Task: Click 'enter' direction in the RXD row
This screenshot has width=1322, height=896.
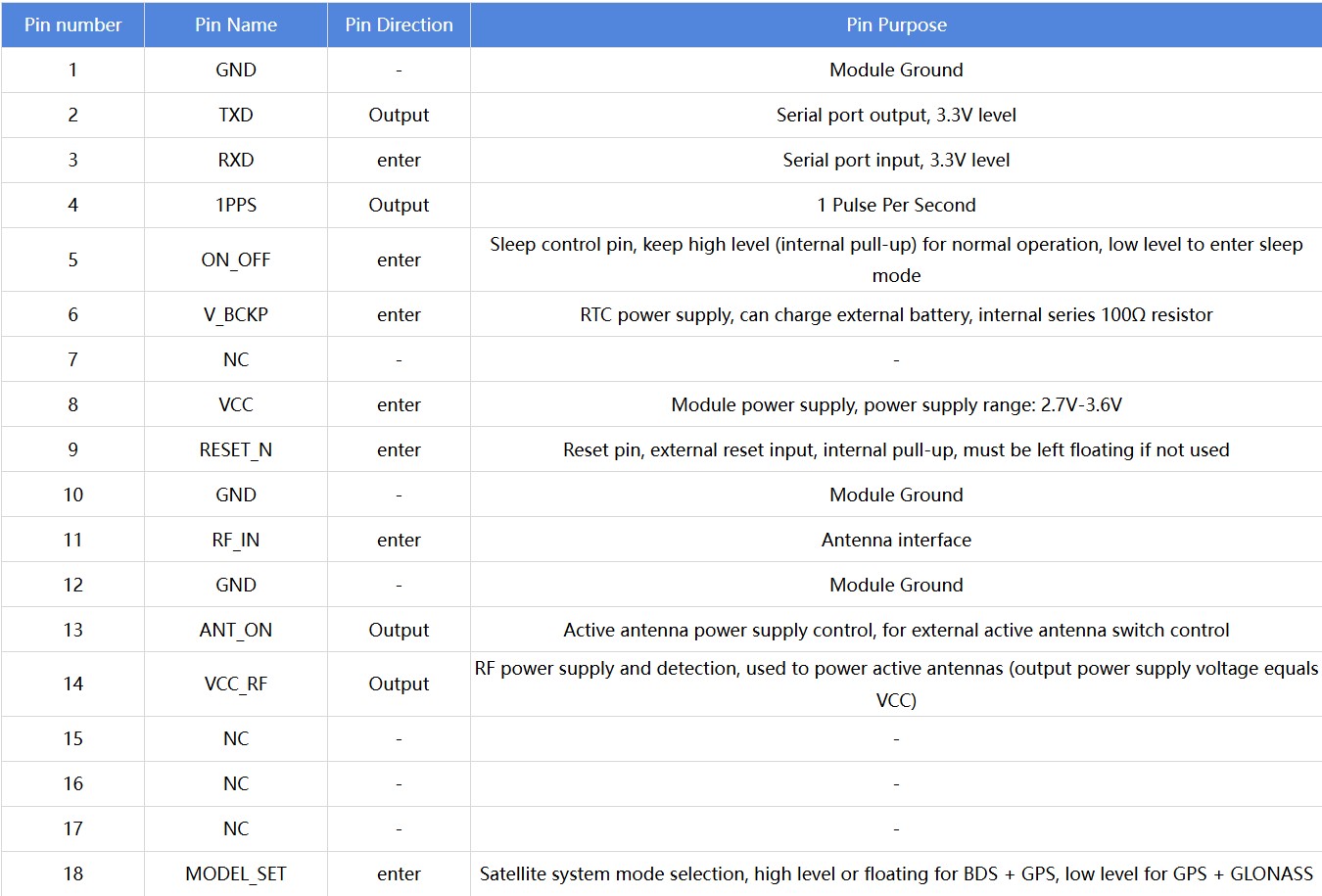Action: coord(399,160)
